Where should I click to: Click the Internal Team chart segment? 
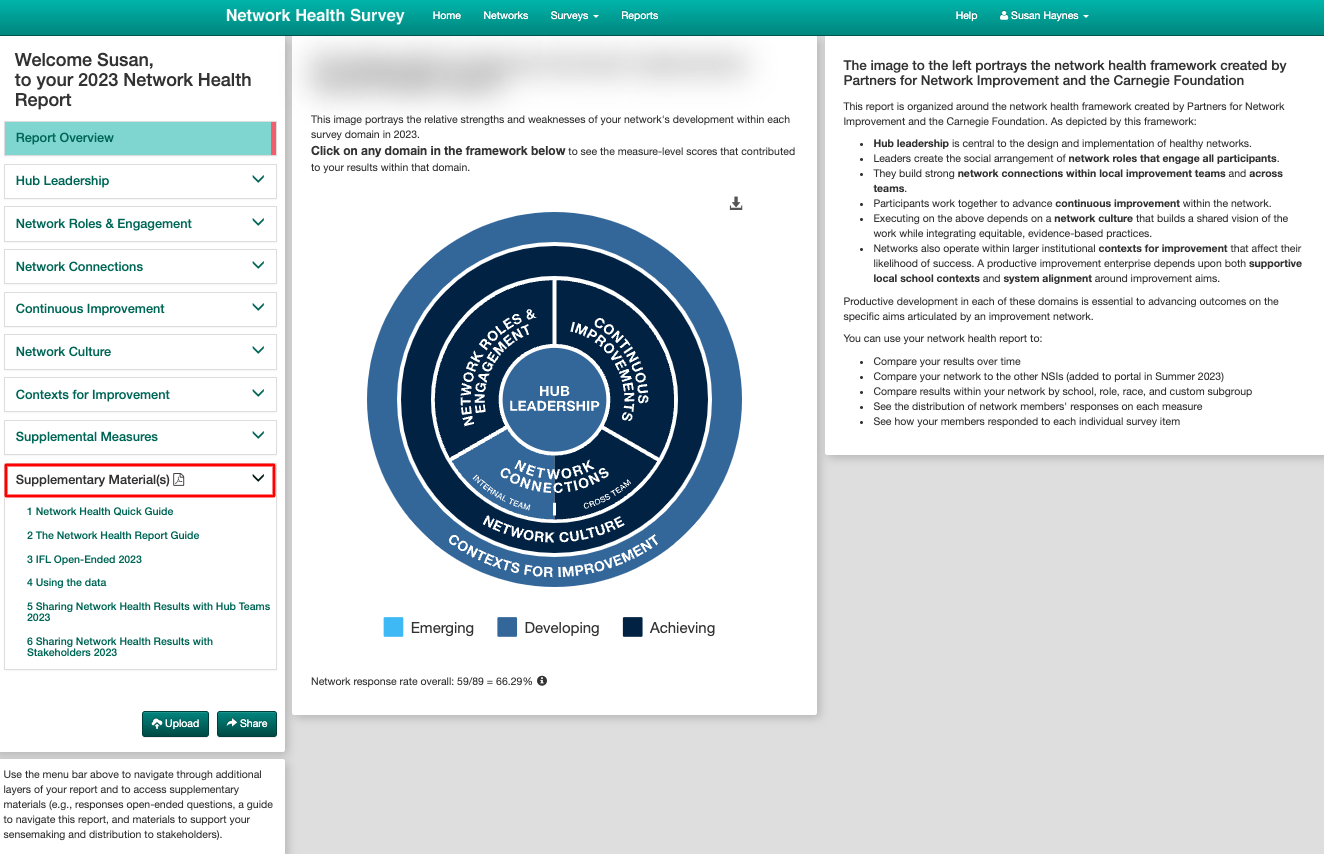point(502,482)
